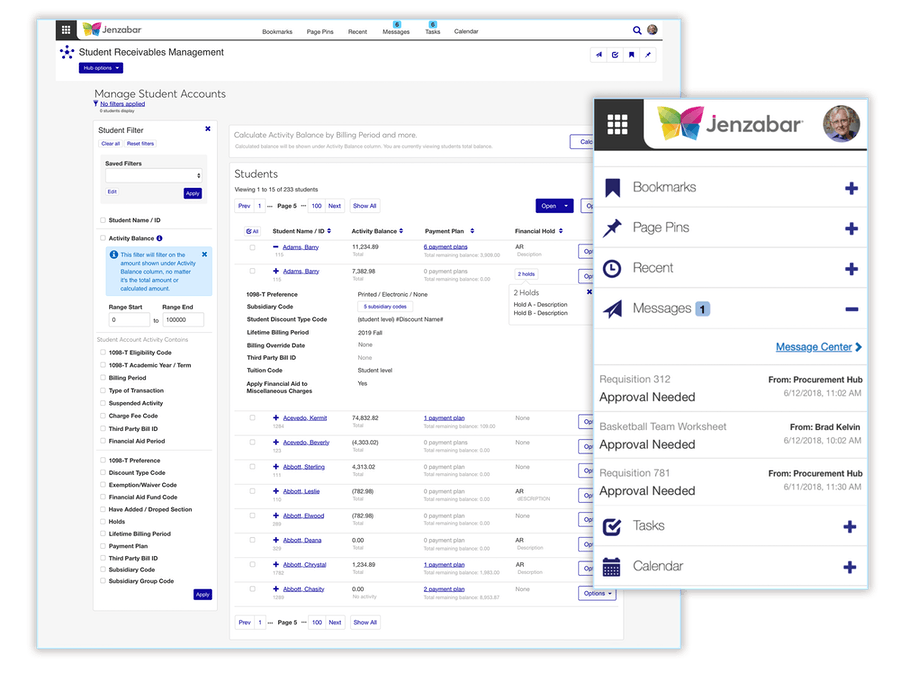900x673 pixels.
Task: Open the Message Center link
Action: pyautogui.click(x=818, y=347)
